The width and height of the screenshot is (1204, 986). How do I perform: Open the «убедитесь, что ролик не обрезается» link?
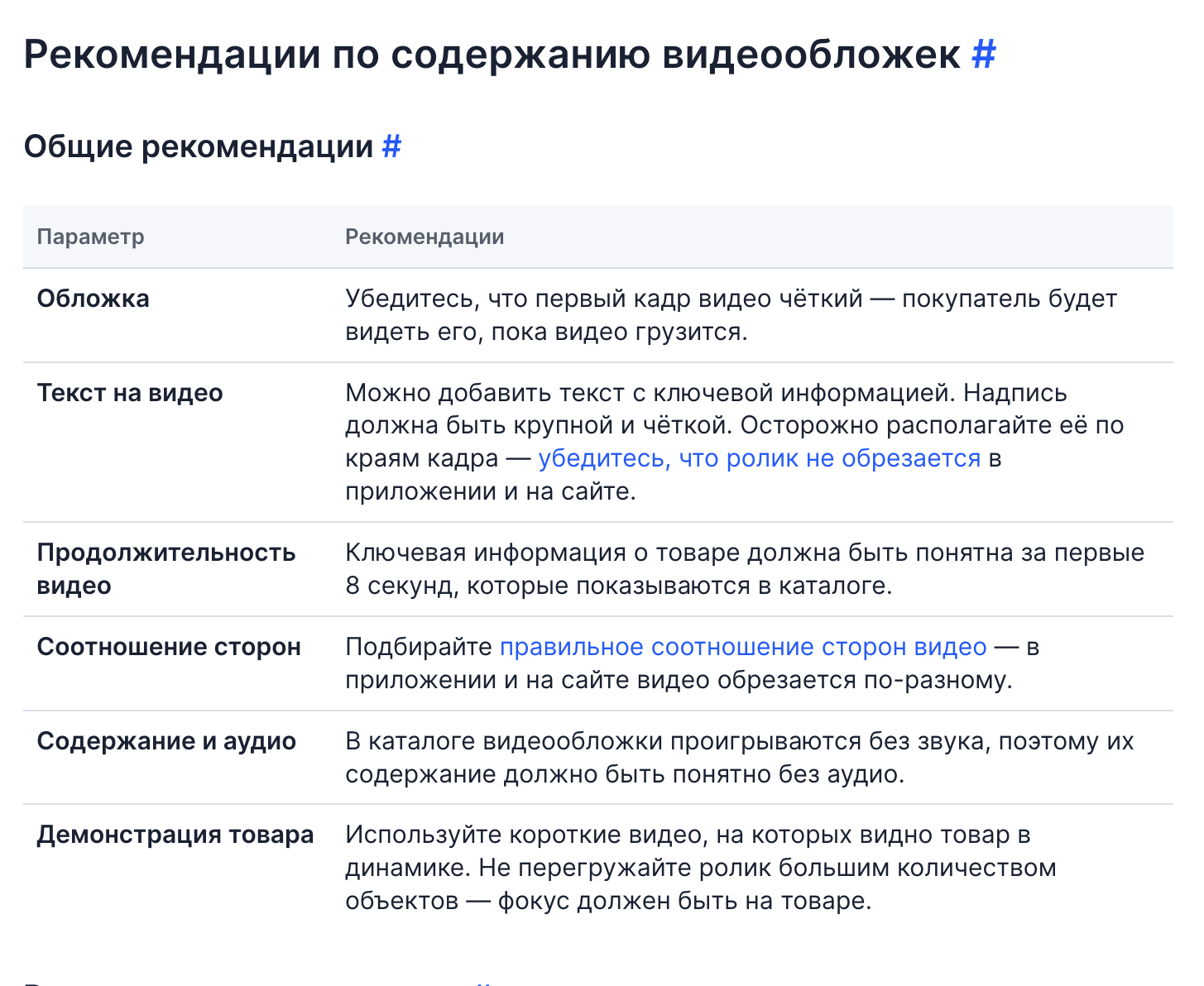click(759, 458)
